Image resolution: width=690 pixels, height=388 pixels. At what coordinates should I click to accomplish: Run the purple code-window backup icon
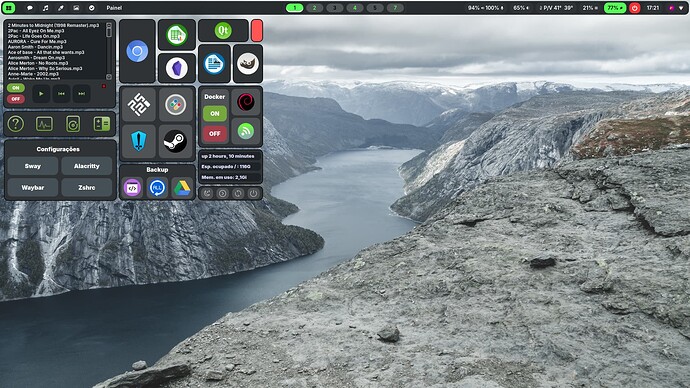coord(132,188)
